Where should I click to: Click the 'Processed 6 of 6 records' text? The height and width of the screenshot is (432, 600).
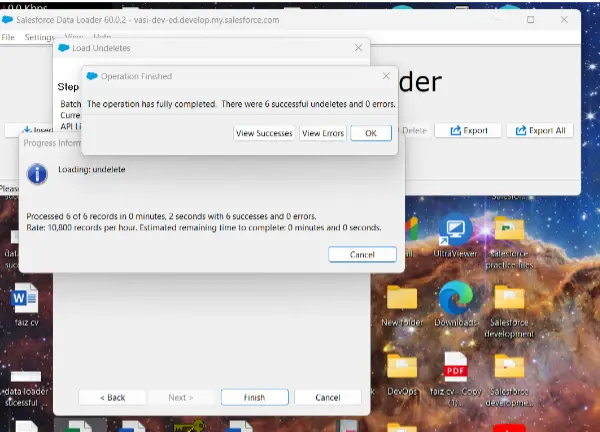click(x=171, y=216)
